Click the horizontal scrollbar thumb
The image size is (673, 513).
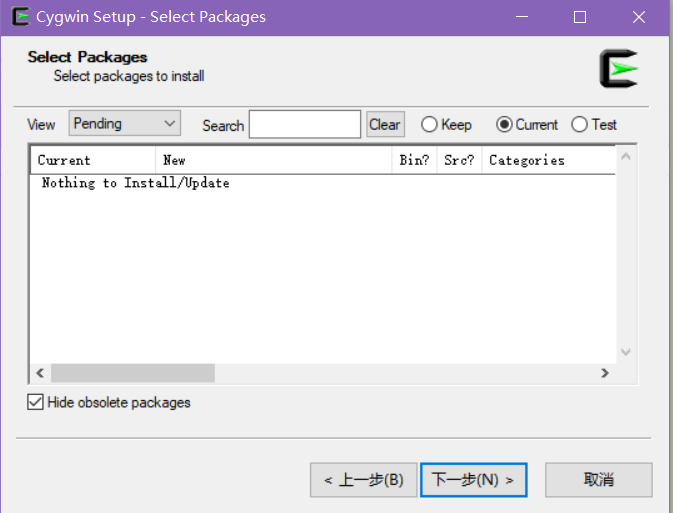(x=133, y=373)
